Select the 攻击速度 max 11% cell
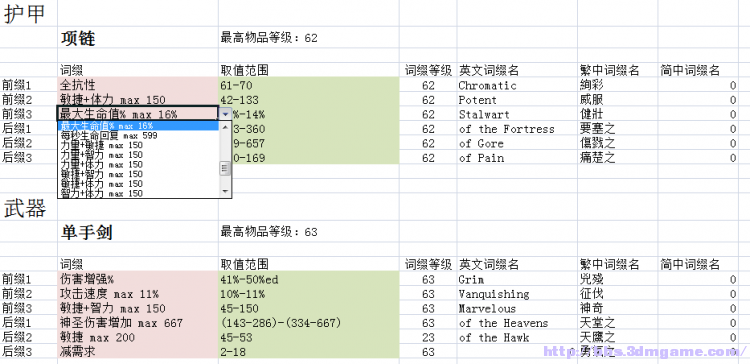This screenshot has height=364, width=750. tap(138, 294)
